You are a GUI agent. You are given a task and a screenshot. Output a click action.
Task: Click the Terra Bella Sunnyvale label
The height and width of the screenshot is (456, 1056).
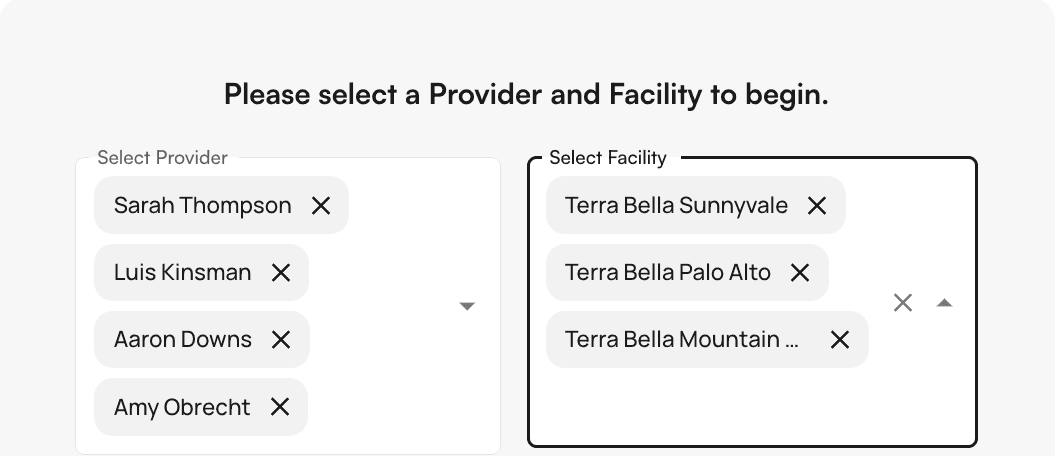676,206
